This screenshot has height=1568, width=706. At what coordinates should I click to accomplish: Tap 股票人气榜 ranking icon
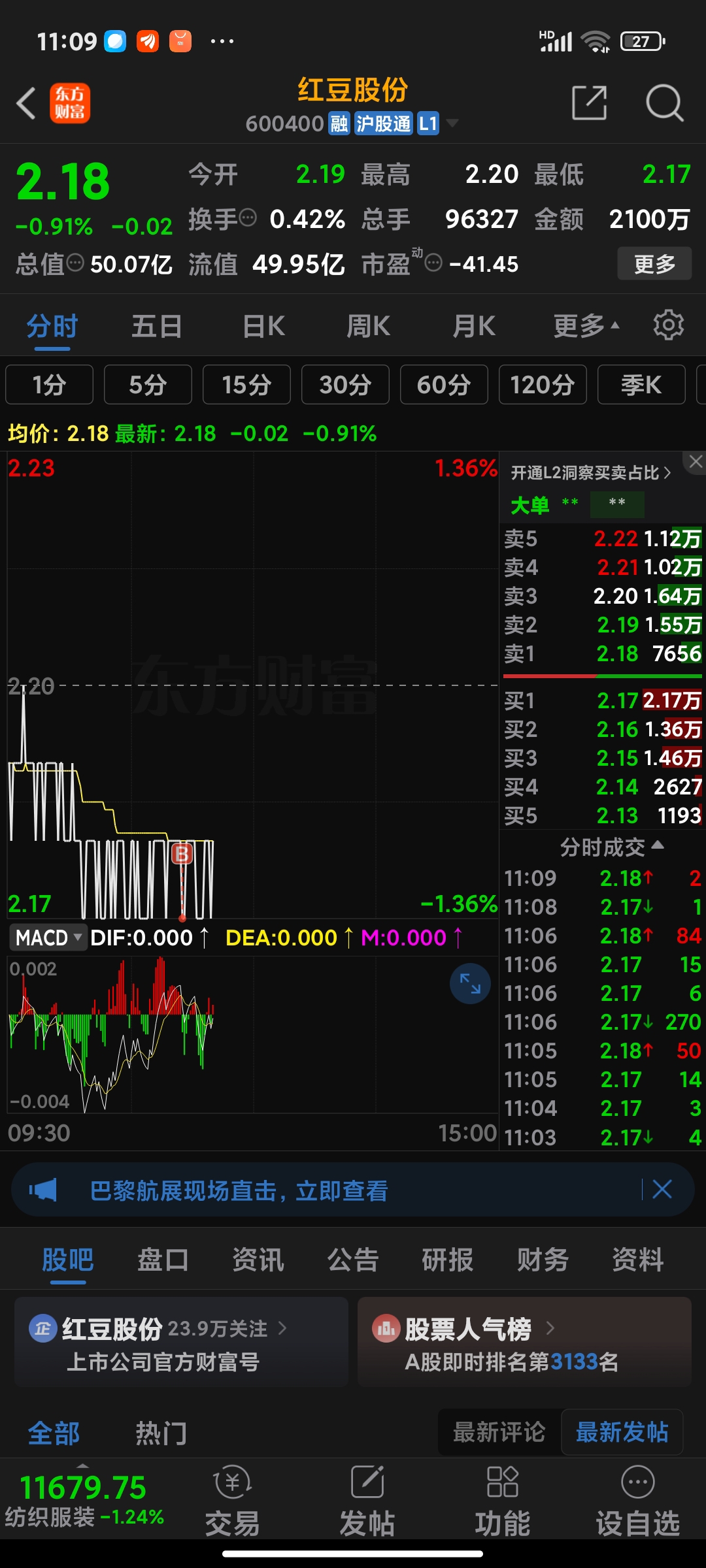click(386, 1328)
